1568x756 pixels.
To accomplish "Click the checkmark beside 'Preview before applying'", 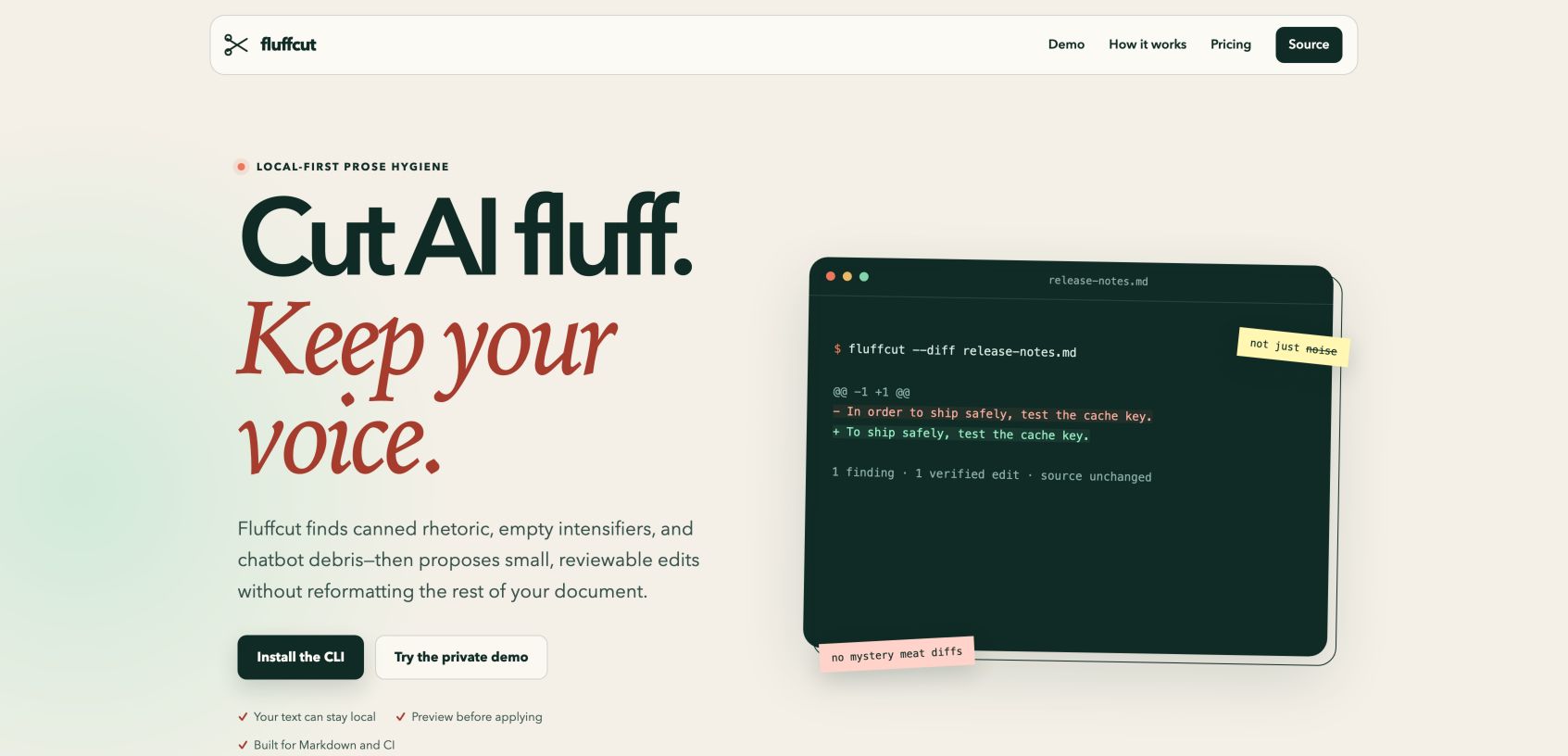I will 400,717.
